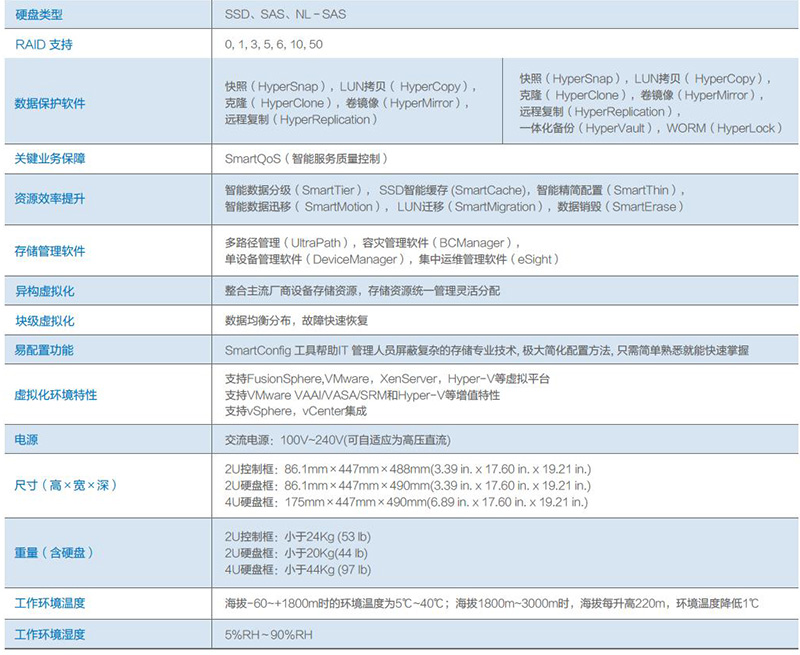
Task: Select the '0, 1, 3, 5, 6, 10, 50' RAID levels
Action: pyautogui.click(x=273, y=44)
